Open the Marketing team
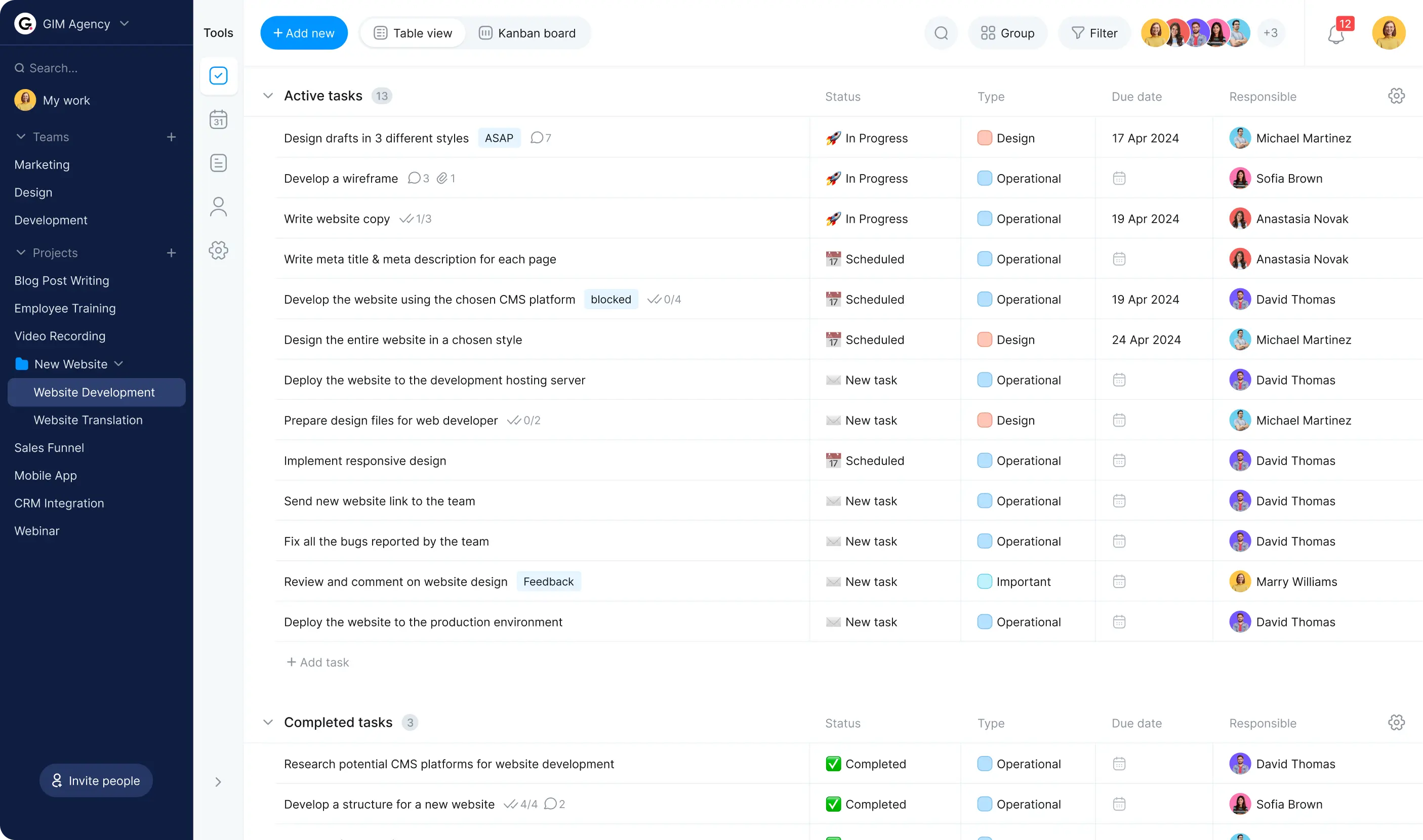This screenshot has height=840, width=1423. (42, 165)
